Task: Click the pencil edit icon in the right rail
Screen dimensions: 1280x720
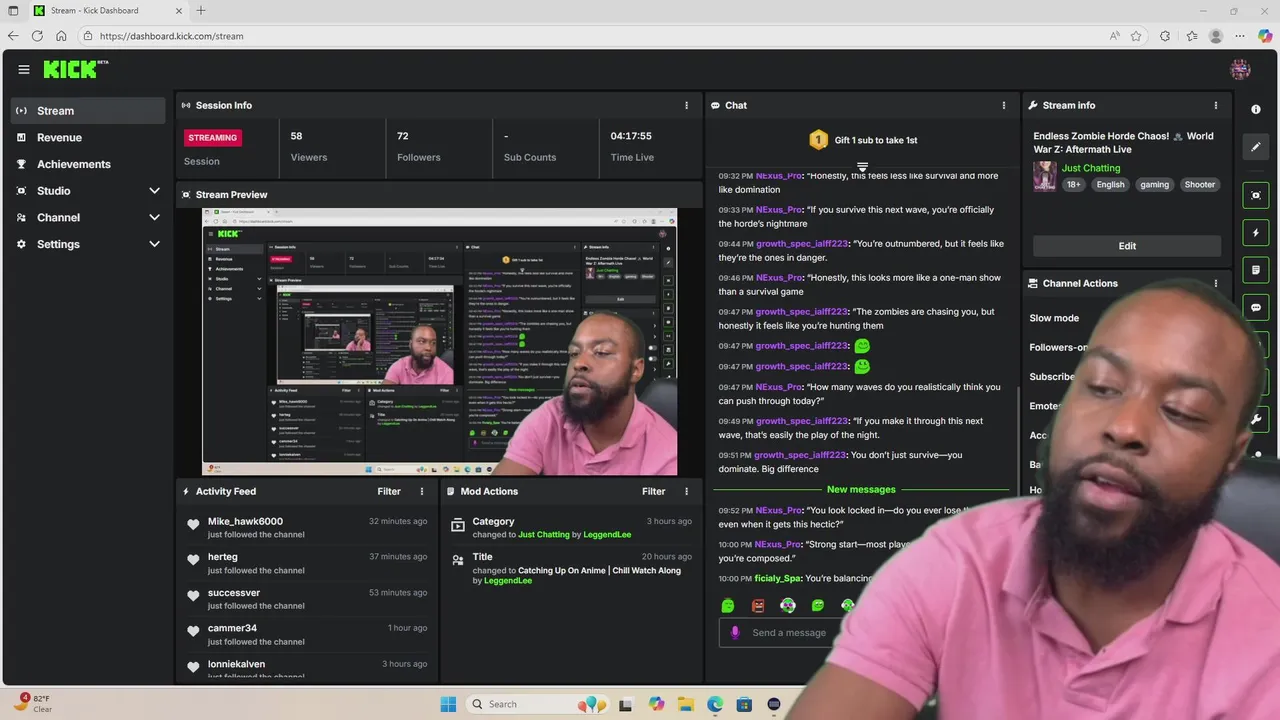Action: click(1256, 147)
